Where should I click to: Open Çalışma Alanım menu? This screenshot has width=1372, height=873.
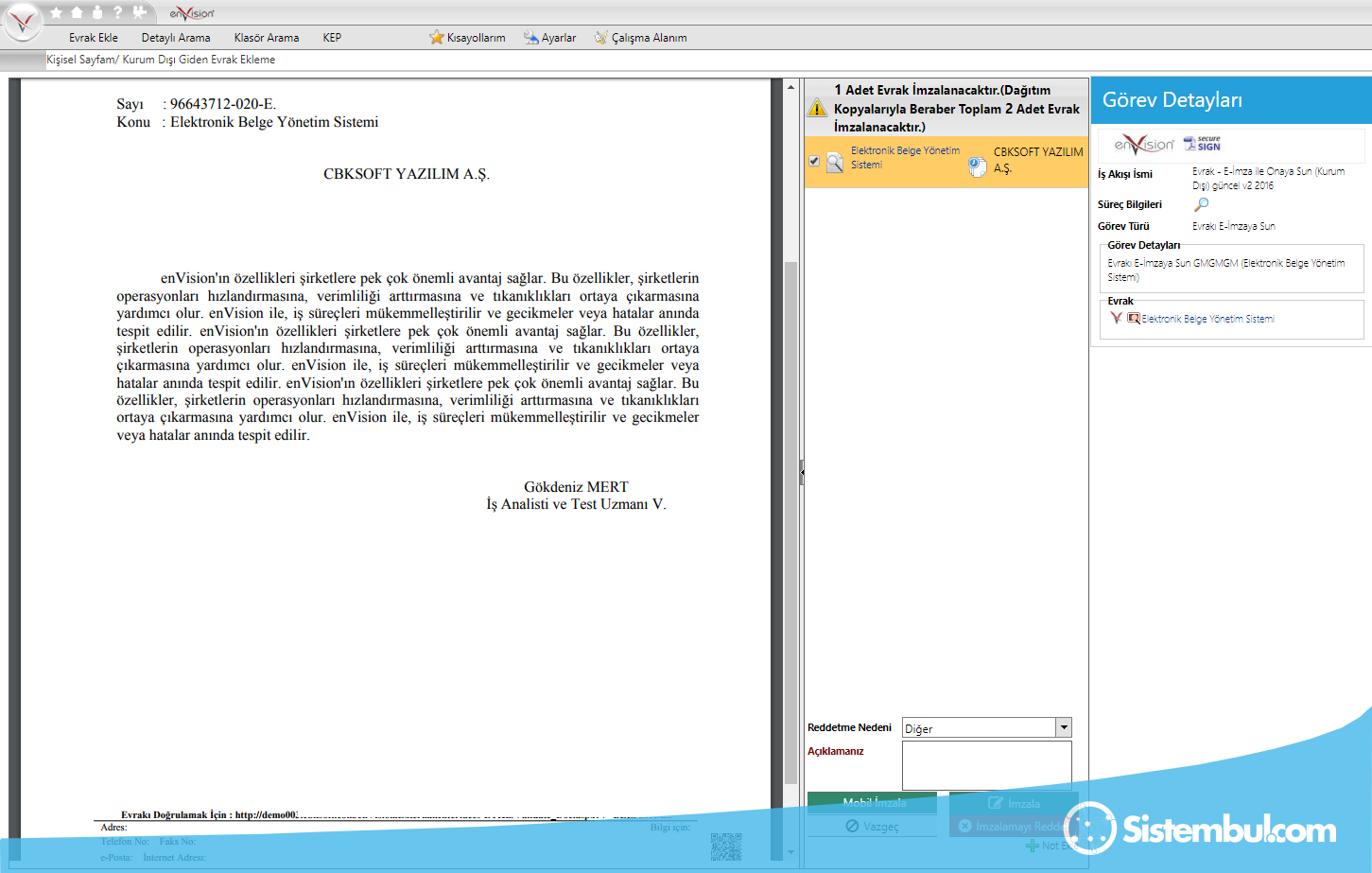pos(640,38)
